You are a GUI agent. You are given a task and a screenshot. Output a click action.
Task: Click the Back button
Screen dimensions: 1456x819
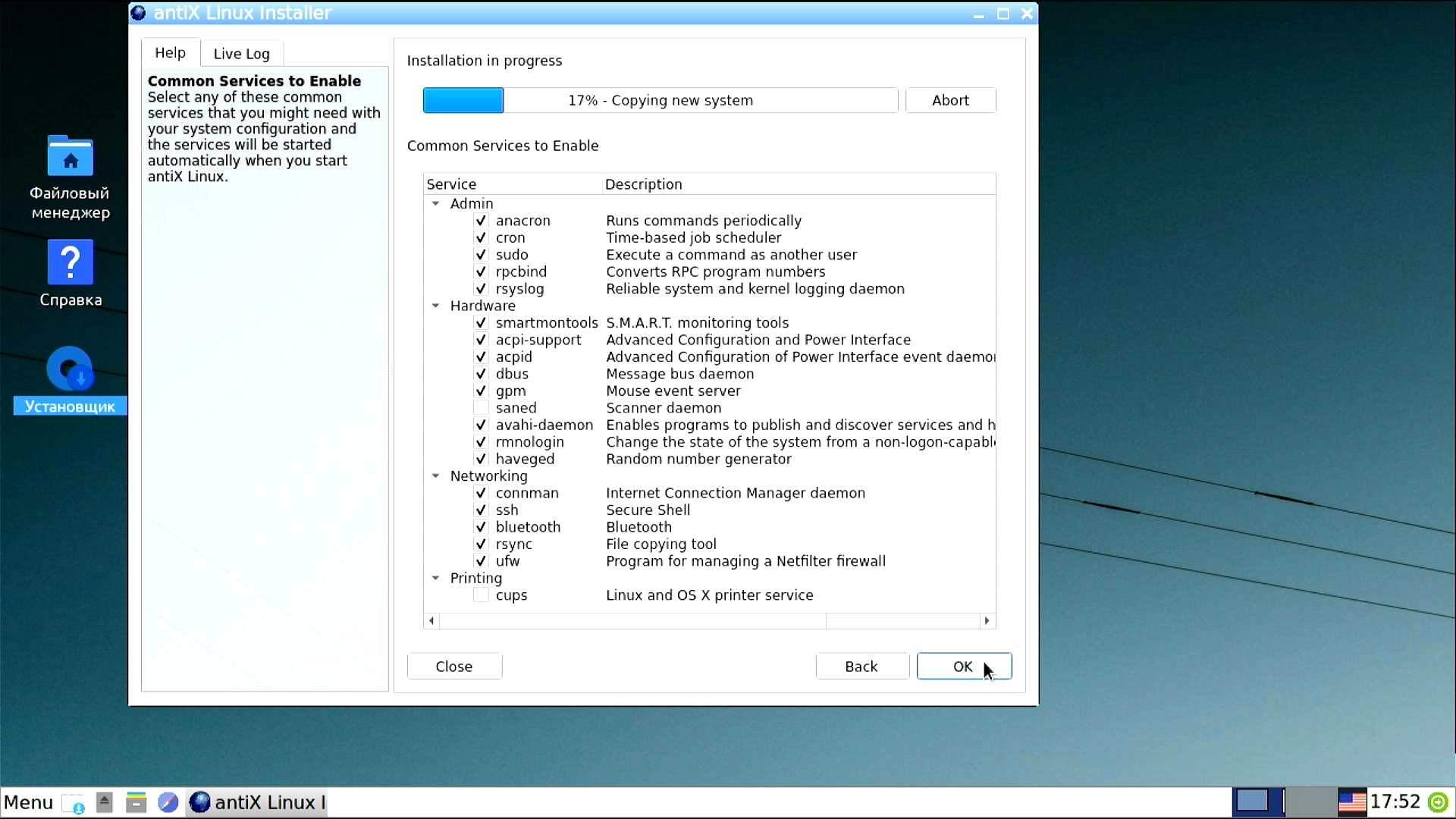point(861,667)
